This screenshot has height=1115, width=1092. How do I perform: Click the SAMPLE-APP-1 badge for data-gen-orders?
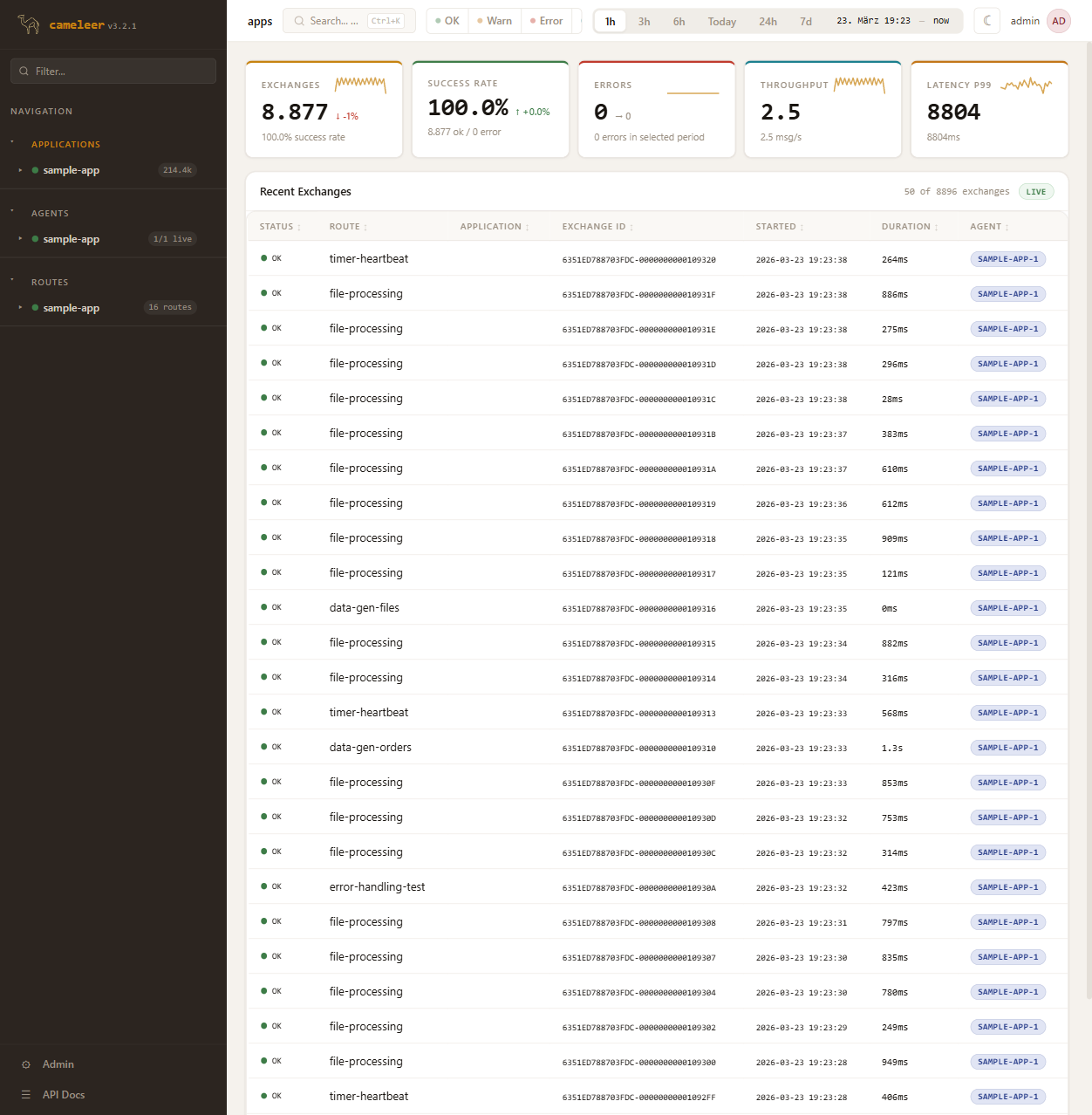tap(1007, 748)
